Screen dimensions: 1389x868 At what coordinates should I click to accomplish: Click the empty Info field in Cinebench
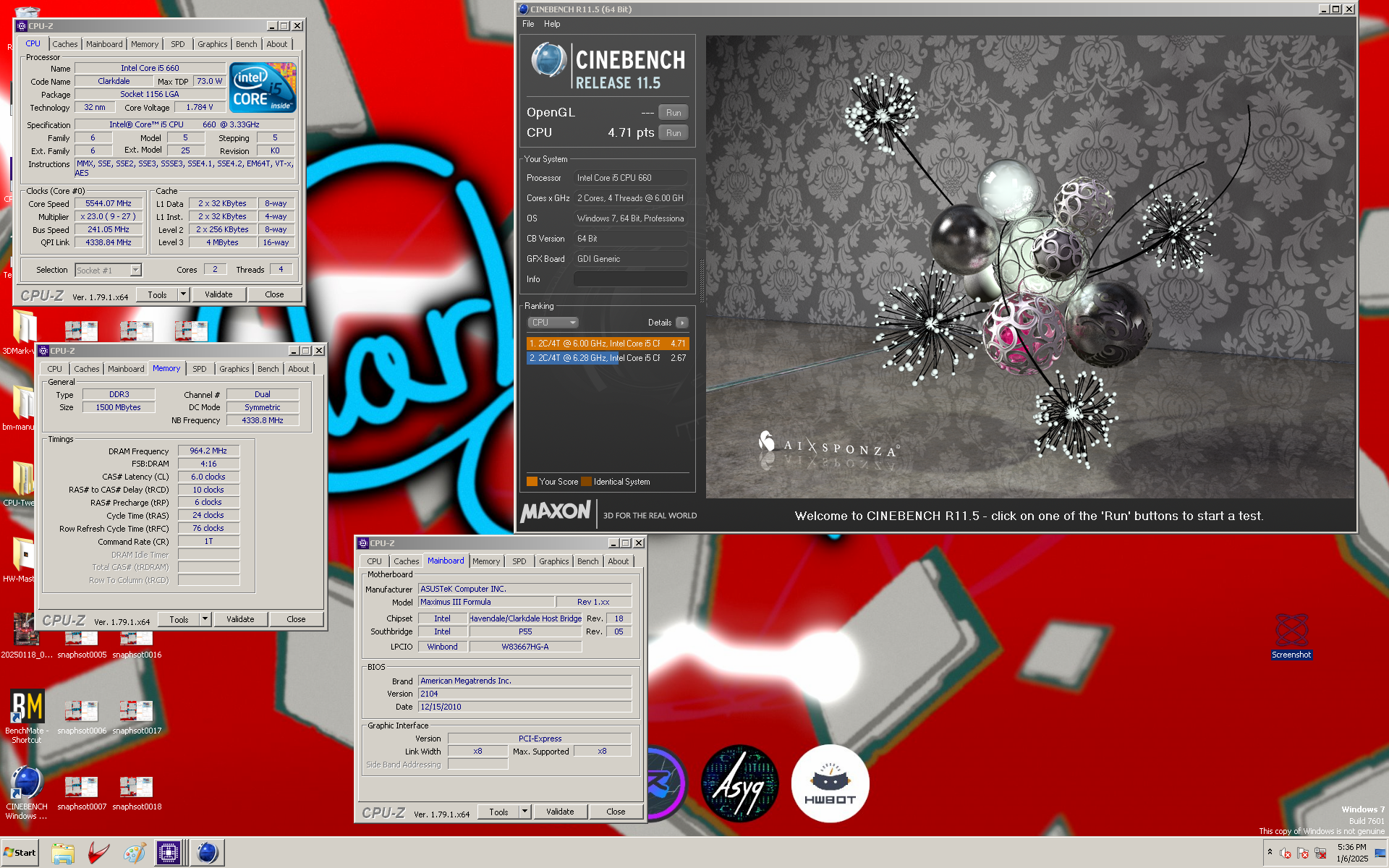(630, 279)
